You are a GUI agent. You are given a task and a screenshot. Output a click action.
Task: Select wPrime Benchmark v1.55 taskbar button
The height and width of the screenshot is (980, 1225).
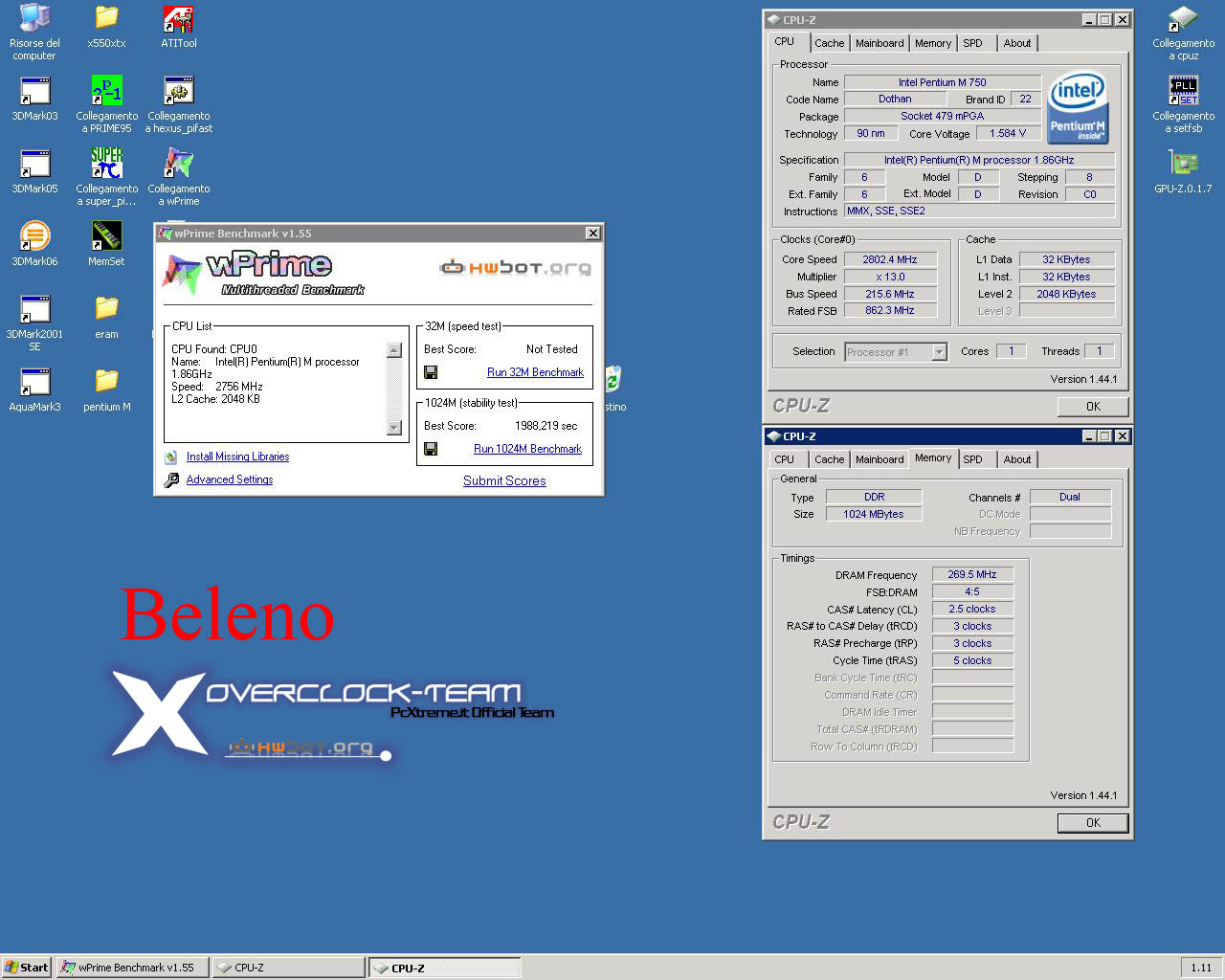(x=132, y=968)
